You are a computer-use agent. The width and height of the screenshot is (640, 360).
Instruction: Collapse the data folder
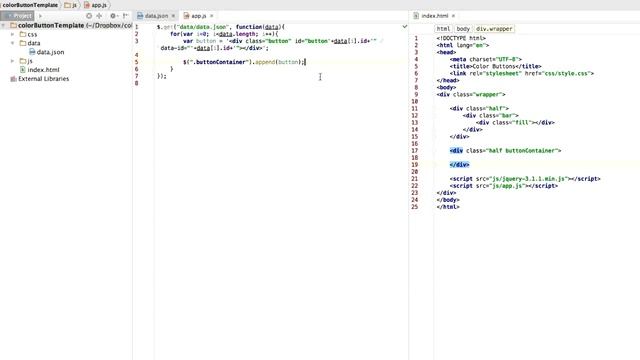(x=13, y=43)
